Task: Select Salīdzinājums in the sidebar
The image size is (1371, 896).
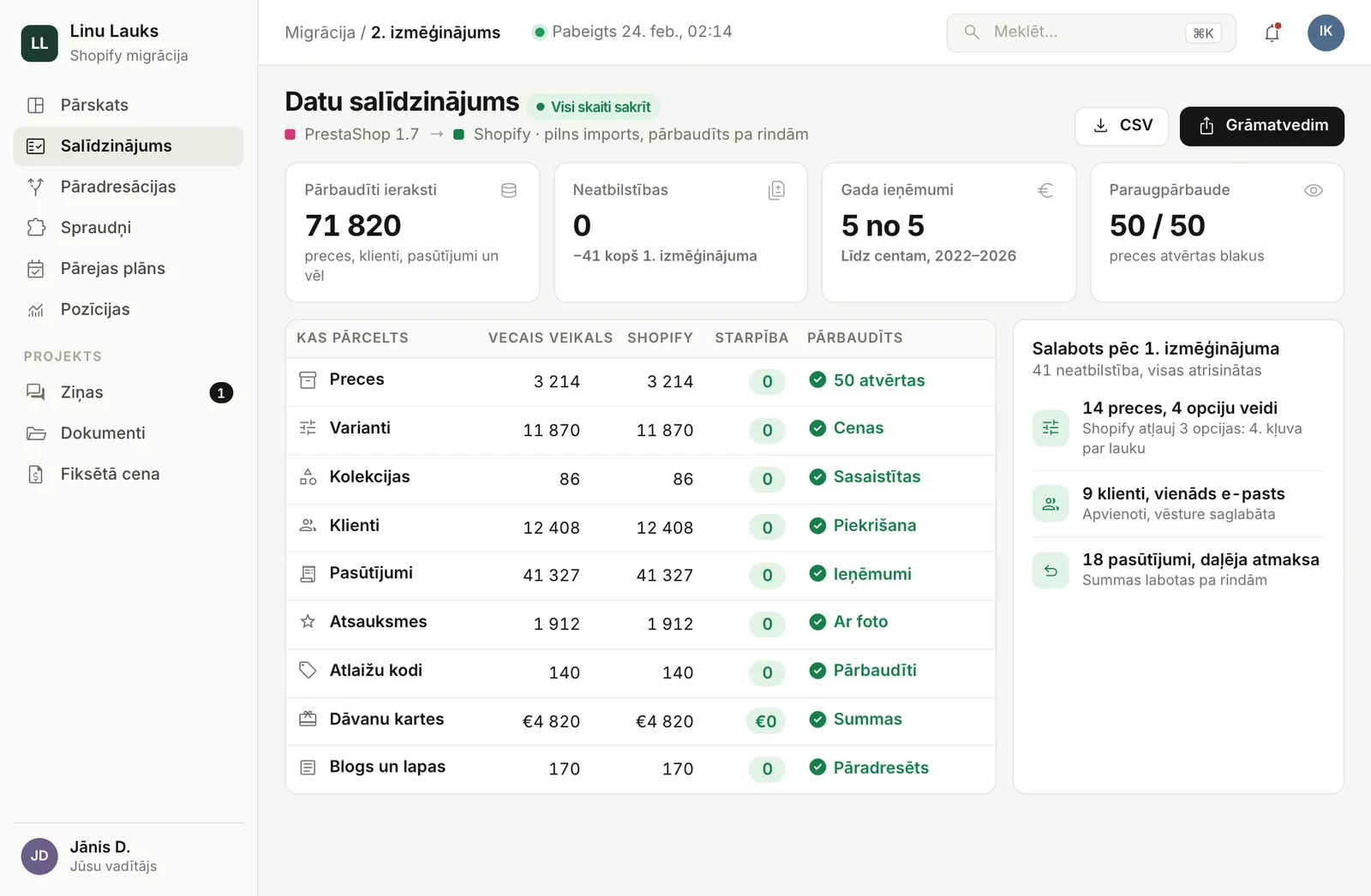Action: click(x=129, y=146)
